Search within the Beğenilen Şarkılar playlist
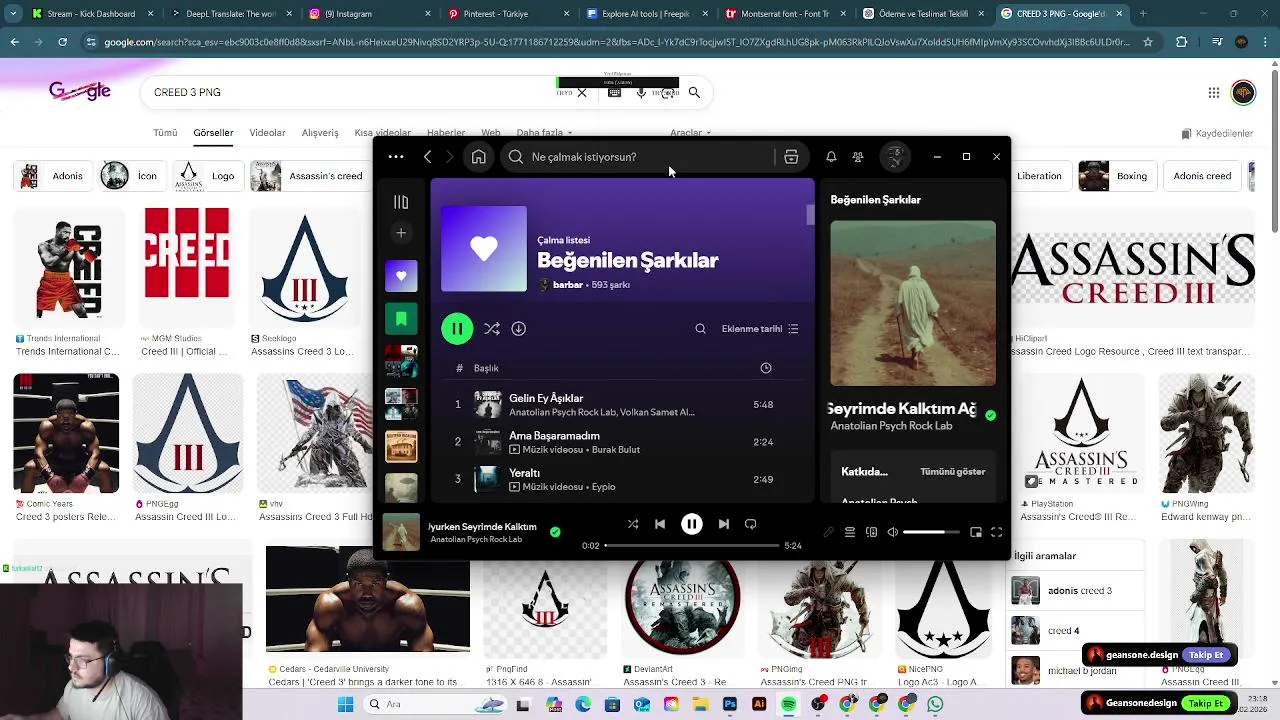The width and height of the screenshot is (1280, 720). (700, 328)
